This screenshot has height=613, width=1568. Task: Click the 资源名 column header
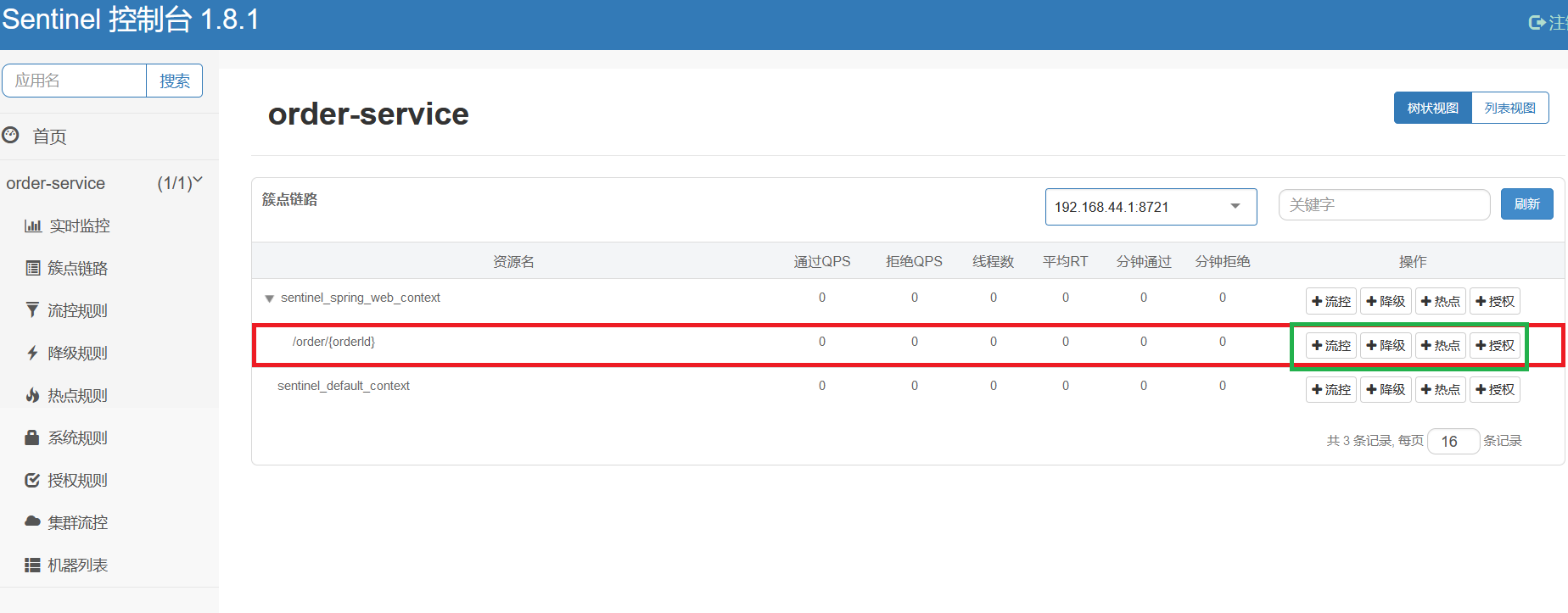(x=514, y=261)
